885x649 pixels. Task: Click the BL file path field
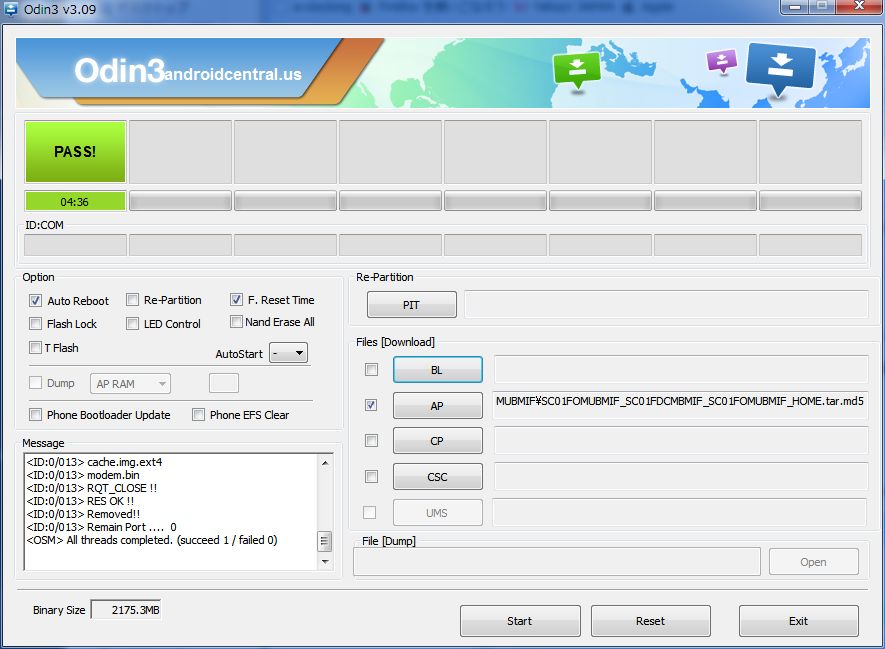pos(680,370)
